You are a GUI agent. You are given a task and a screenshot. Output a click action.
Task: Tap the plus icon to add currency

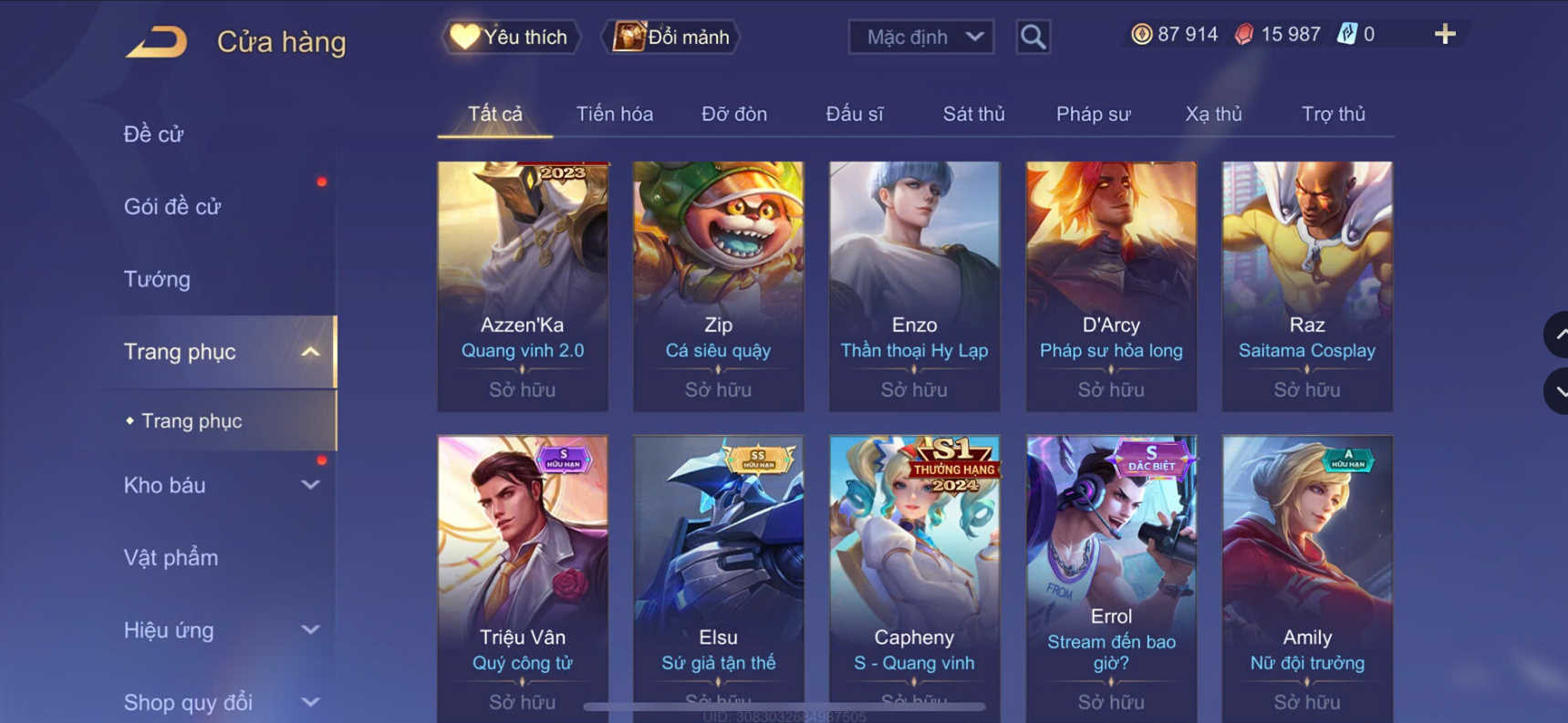pyautogui.click(x=1445, y=35)
